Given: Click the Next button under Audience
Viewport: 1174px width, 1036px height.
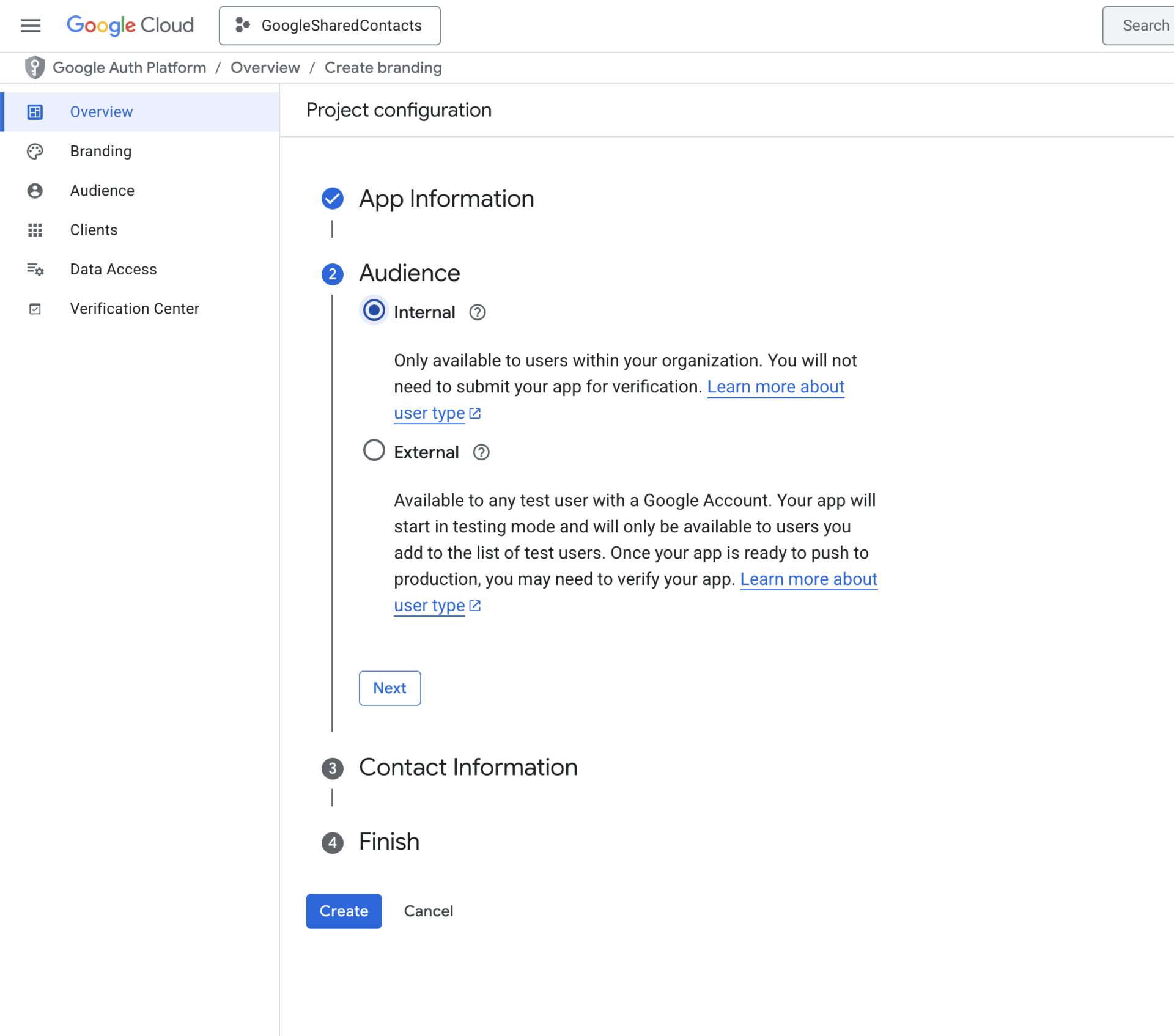Looking at the screenshot, I should [389, 688].
